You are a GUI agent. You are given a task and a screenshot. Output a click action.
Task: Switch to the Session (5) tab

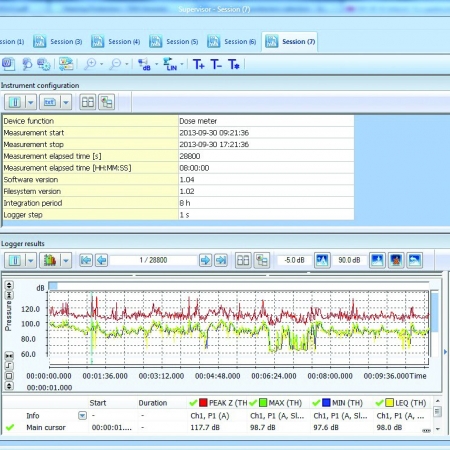coord(174,42)
